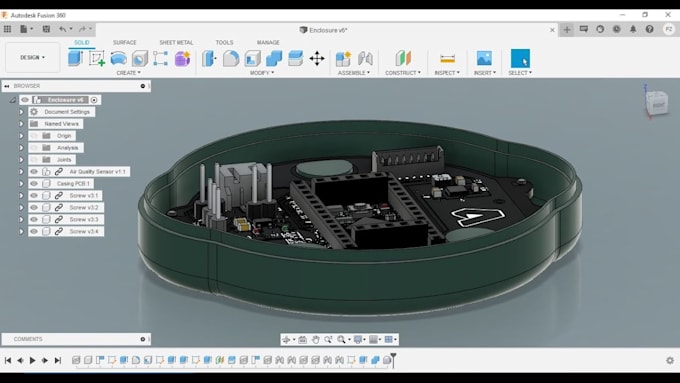The width and height of the screenshot is (680, 383).
Task: Switch to the Surface tab
Action: [124, 43]
